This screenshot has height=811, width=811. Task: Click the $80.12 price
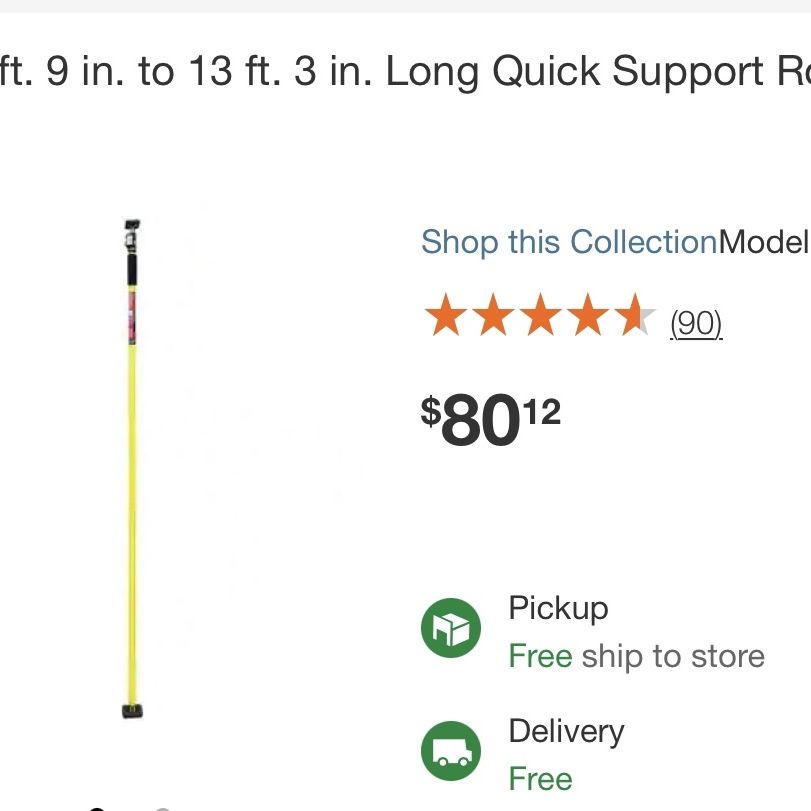(x=491, y=419)
